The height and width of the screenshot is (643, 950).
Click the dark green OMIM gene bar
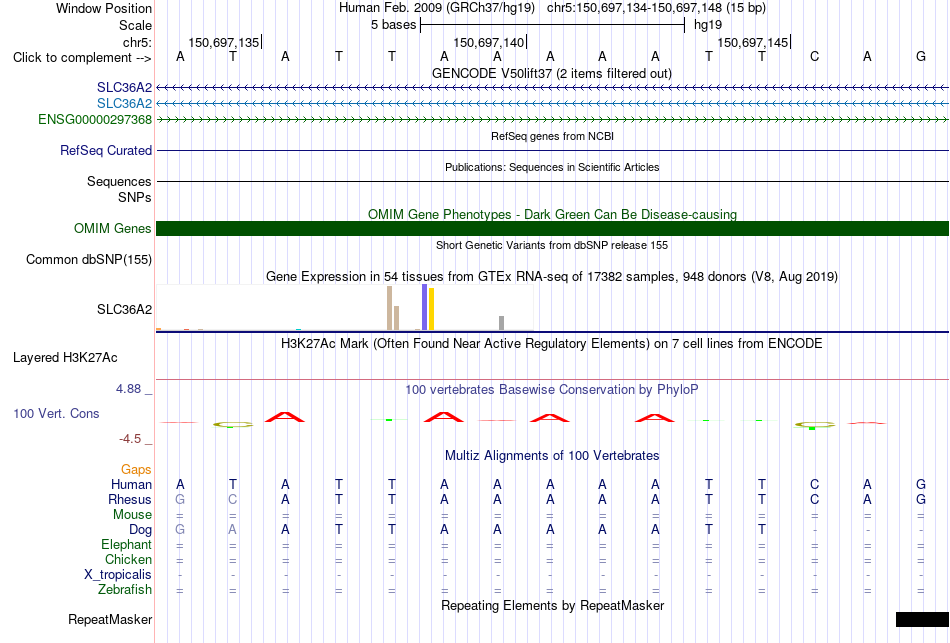coord(552,228)
